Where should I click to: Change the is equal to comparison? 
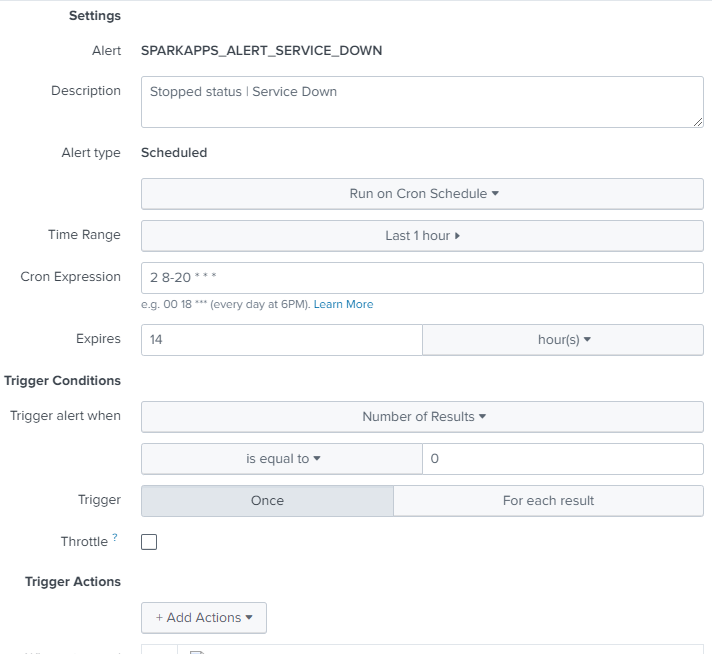282,459
